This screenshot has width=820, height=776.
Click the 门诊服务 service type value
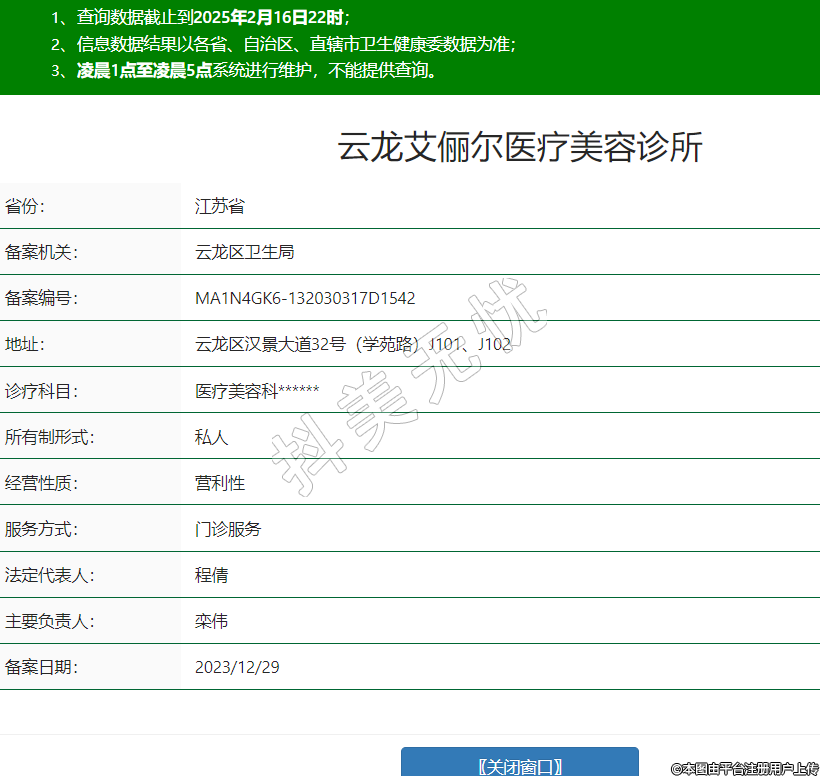tap(228, 529)
